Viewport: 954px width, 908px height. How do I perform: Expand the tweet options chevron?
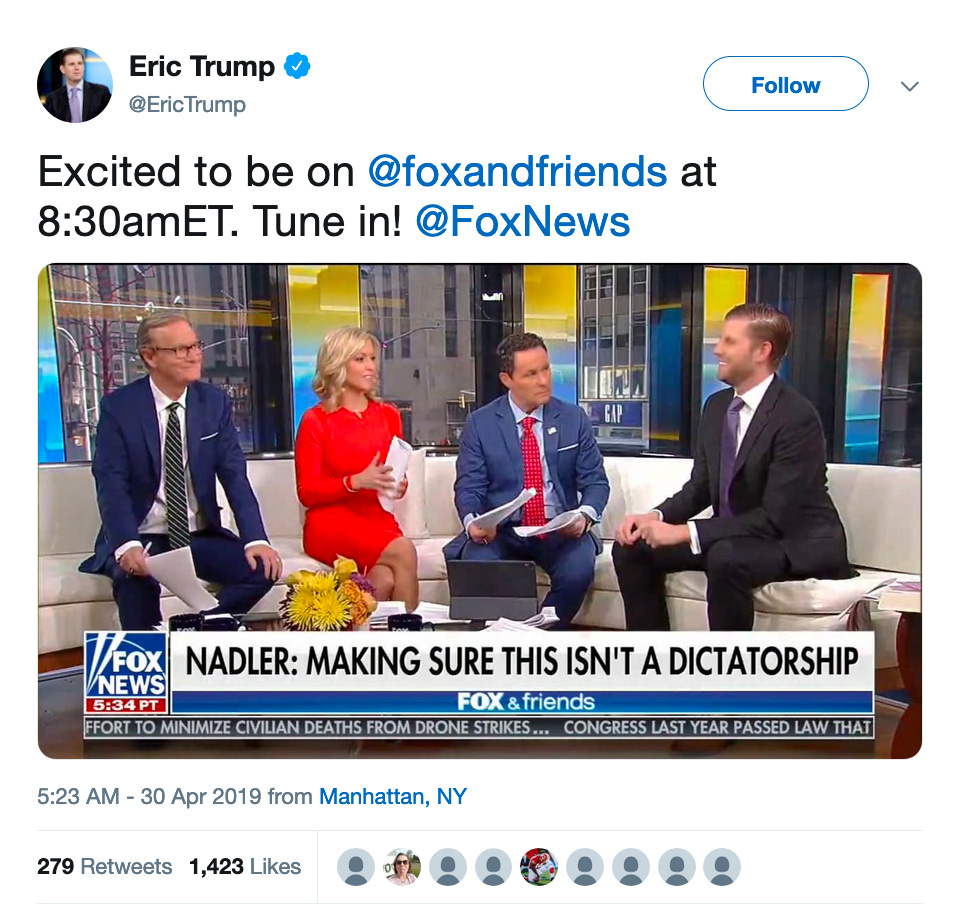910,86
